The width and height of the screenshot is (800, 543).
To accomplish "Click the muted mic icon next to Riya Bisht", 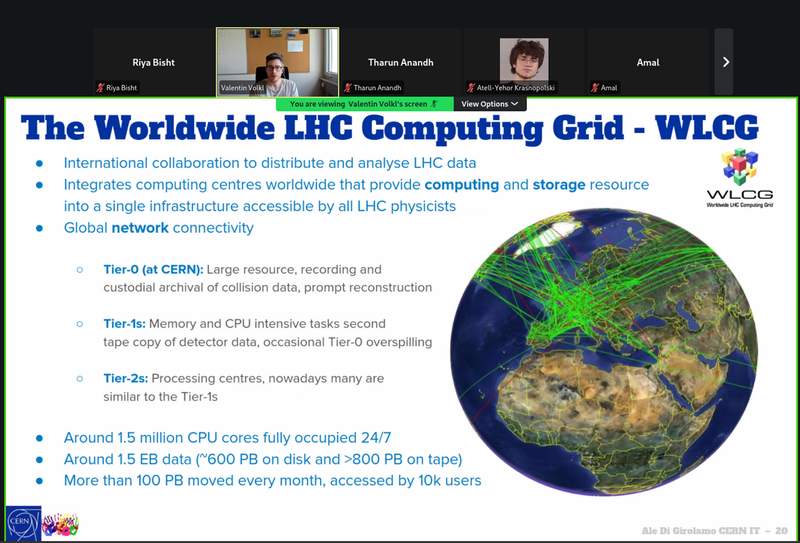I will tap(101, 88).
